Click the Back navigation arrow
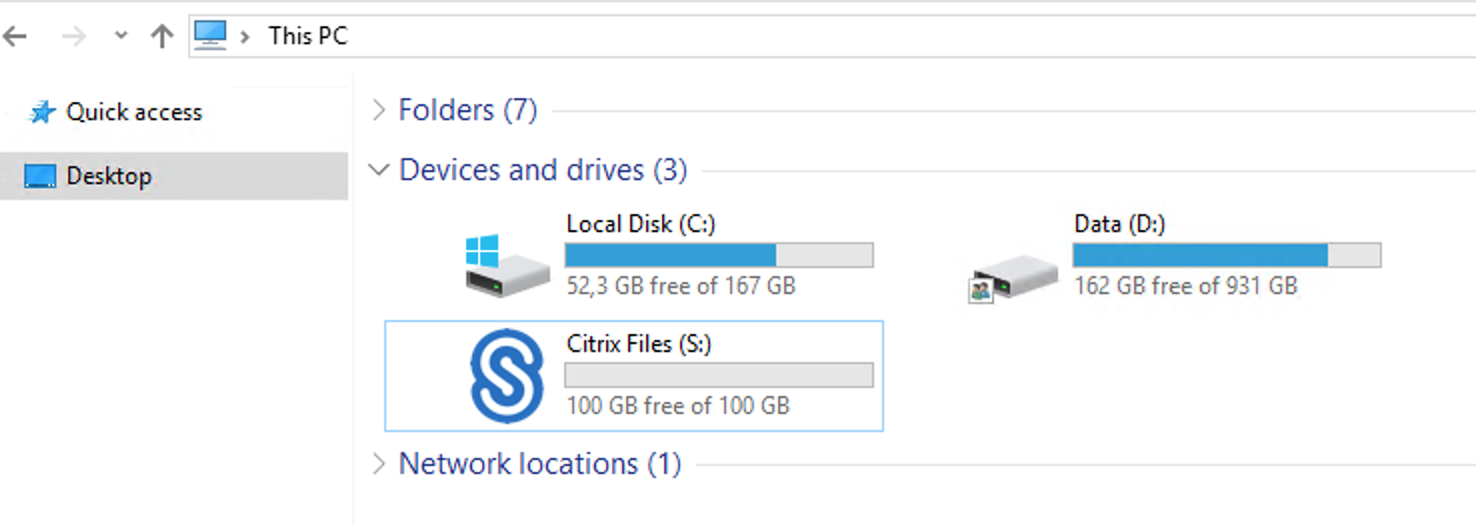This screenshot has width=1476, height=526. [15, 37]
